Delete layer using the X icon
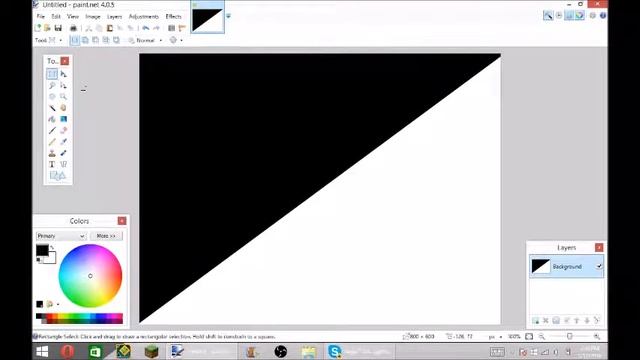The height and width of the screenshot is (360, 640). [x=546, y=320]
